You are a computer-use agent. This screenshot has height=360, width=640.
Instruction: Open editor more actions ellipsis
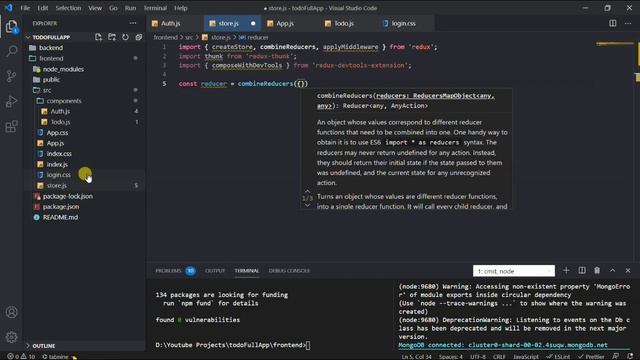(628, 23)
